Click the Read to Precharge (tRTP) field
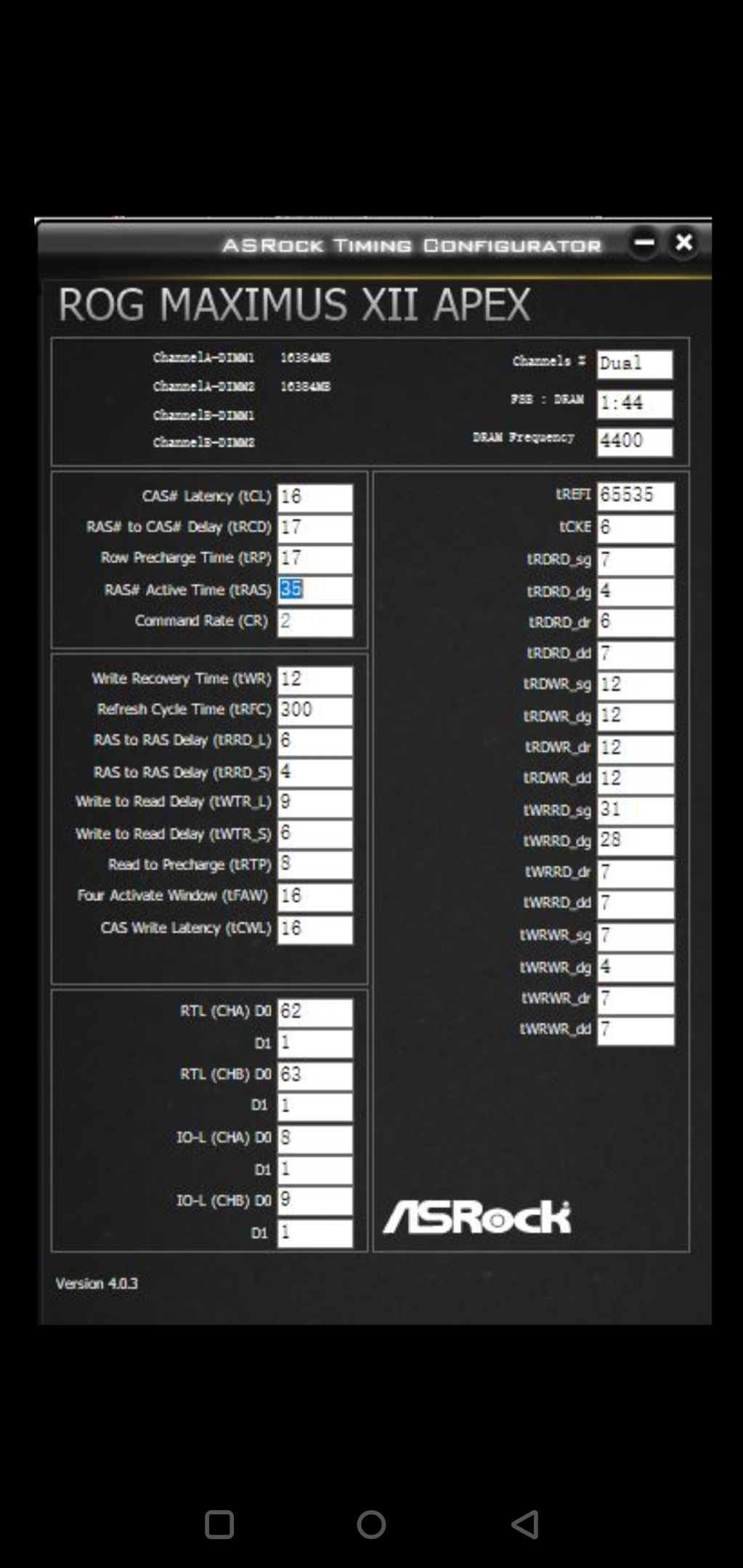Screen dimensions: 743x1568 (x=315, y=865)
